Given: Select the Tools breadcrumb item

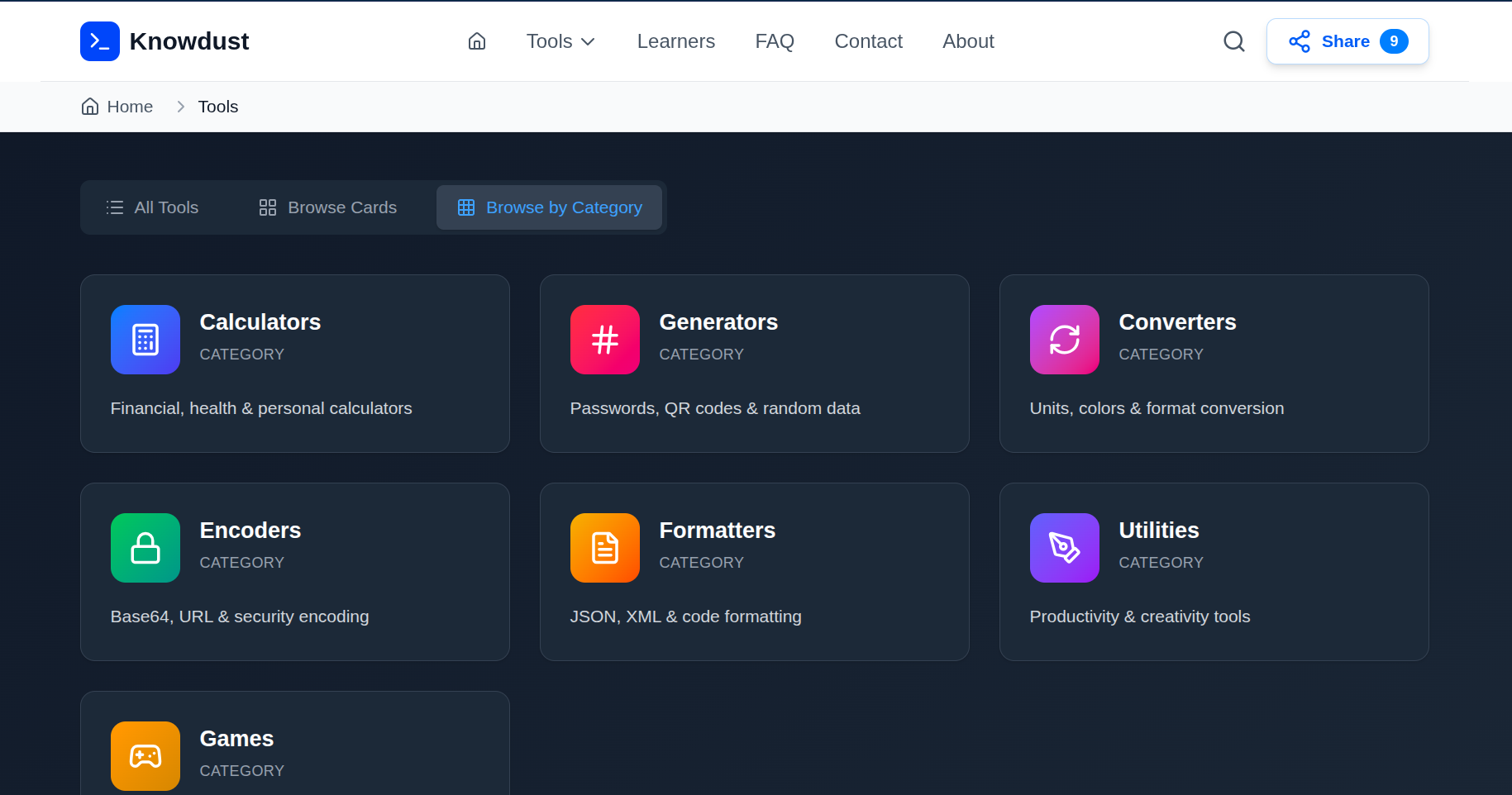Looking at the screenshot, I should click(218, 107).
